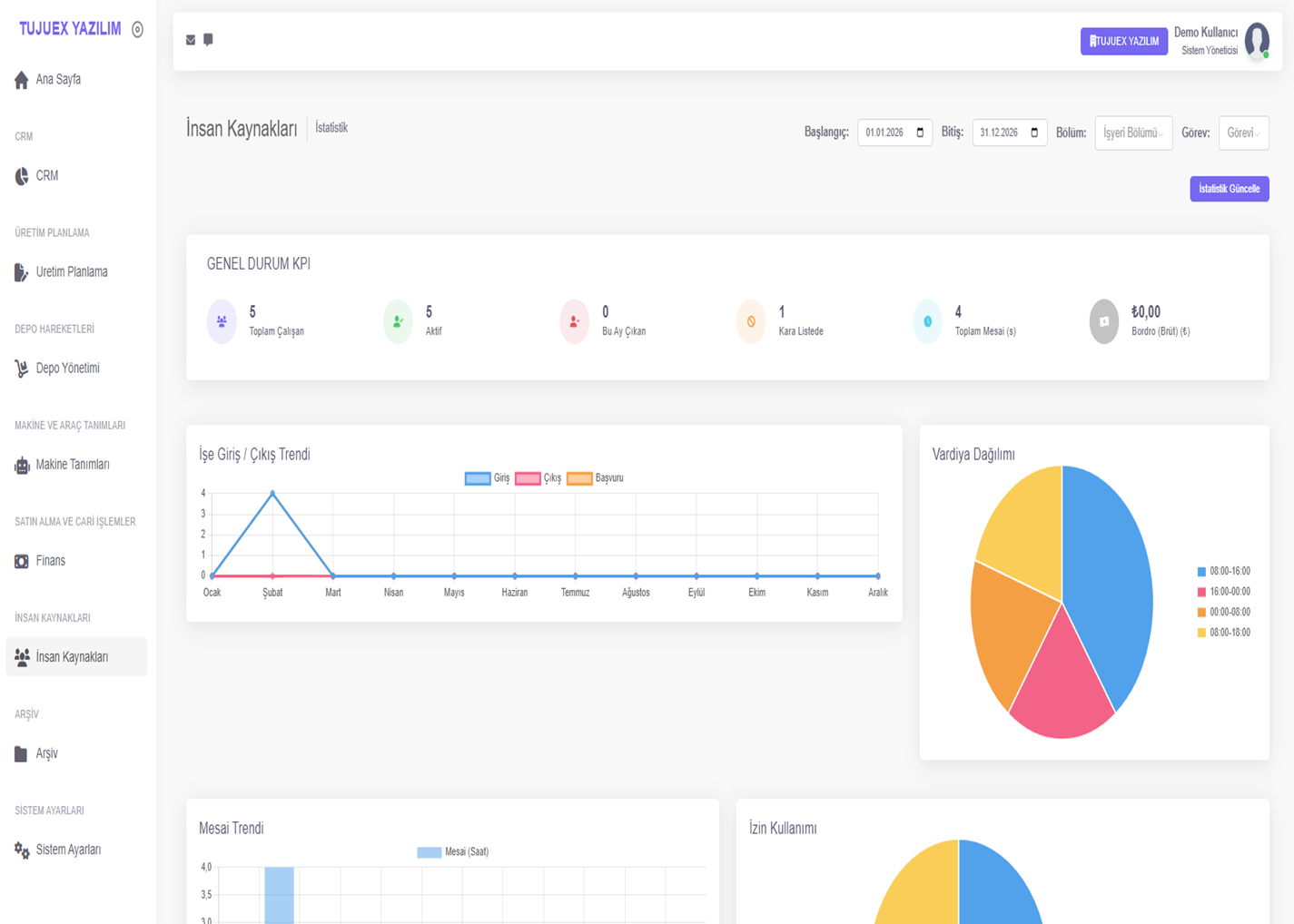This screenshot has width=1294, height=924.
Task: Toggle the 00:00-08:00 shift legend item
Action: point(1224,613)
